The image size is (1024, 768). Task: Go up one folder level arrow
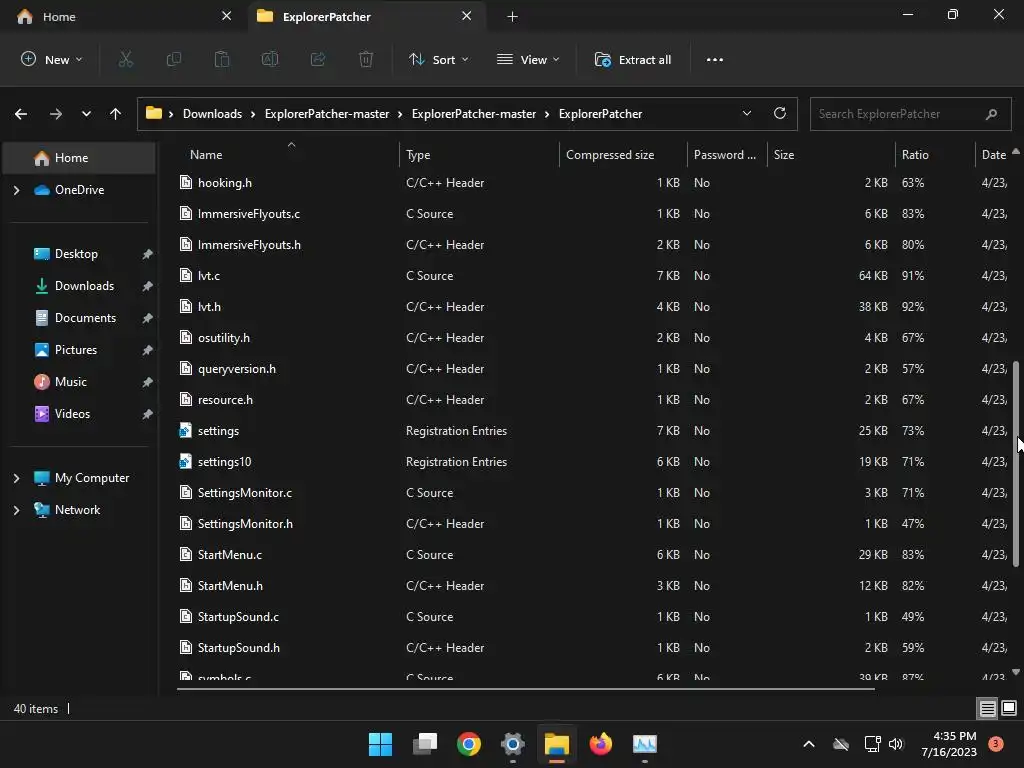point(116,114)
